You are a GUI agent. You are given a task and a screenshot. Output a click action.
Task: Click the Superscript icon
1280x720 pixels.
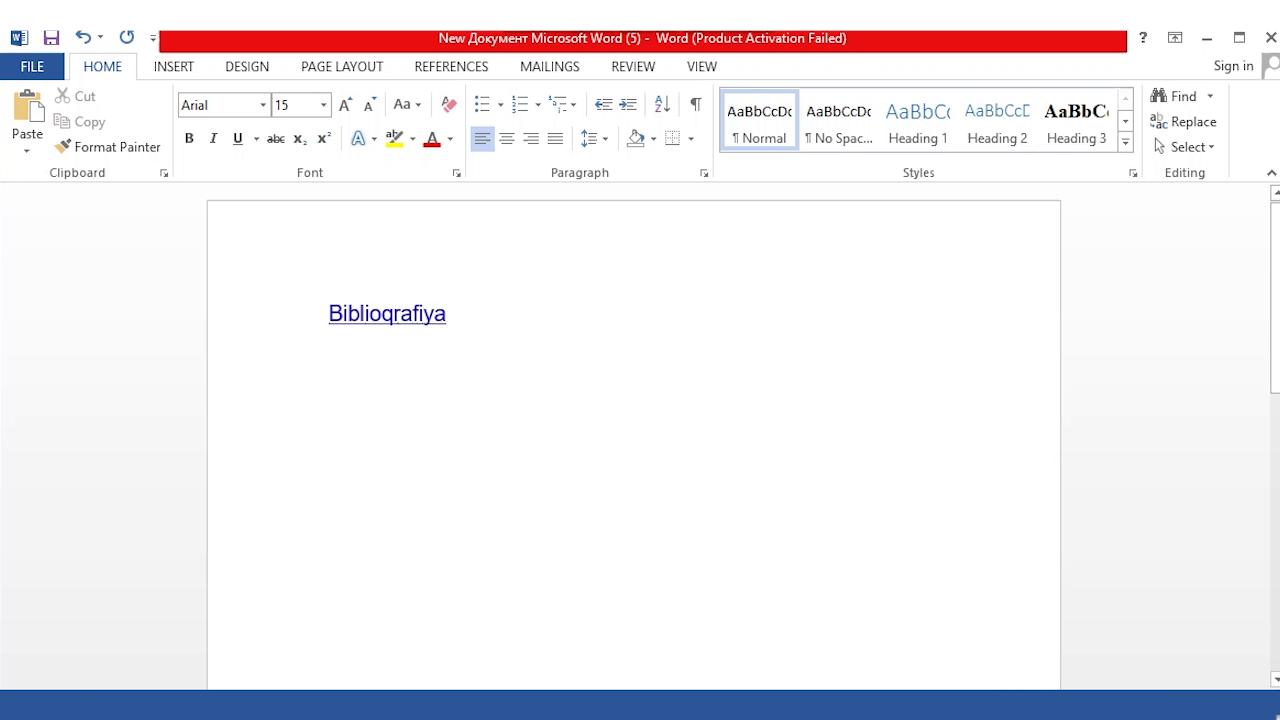(324, 139)
